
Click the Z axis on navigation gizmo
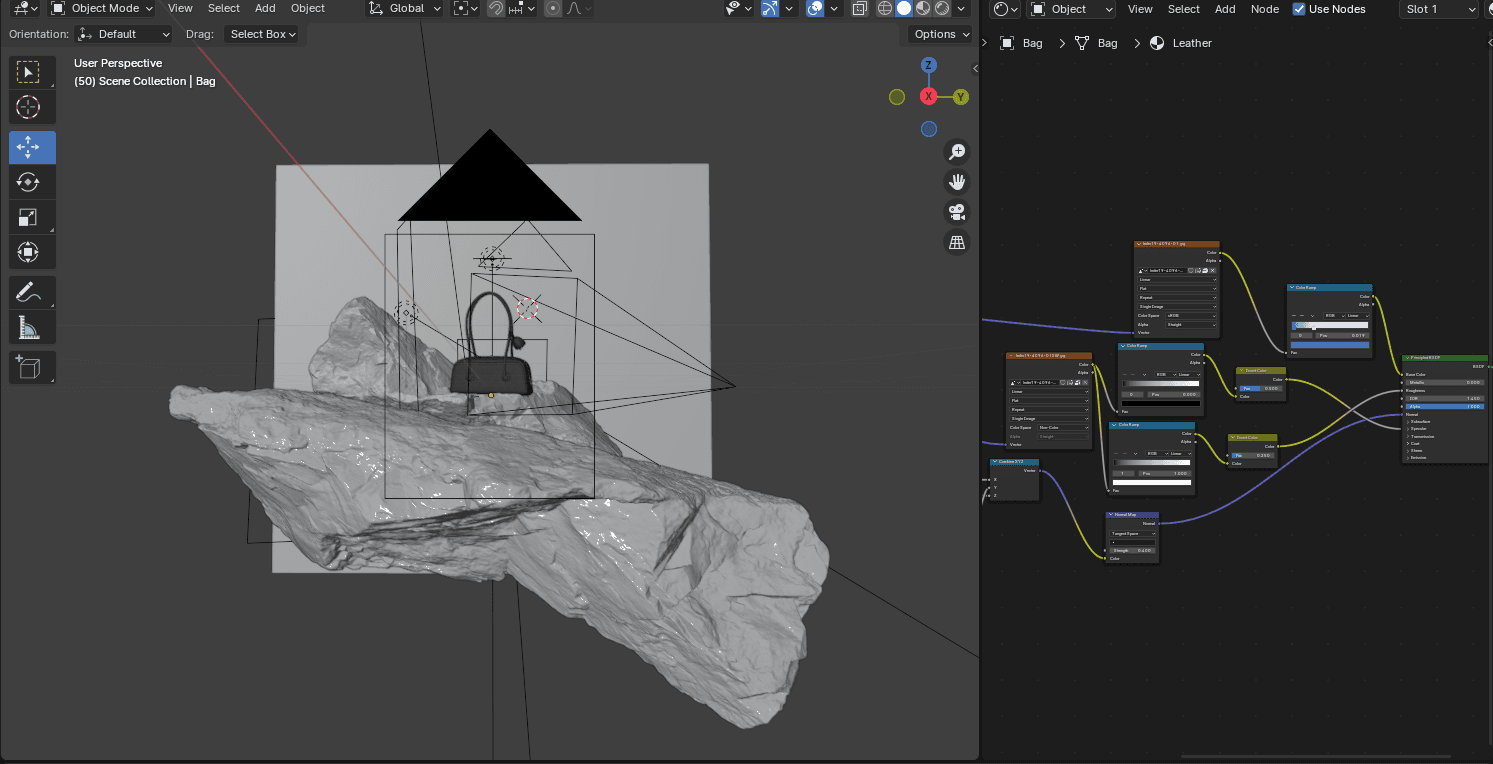(x=929, y=65)
